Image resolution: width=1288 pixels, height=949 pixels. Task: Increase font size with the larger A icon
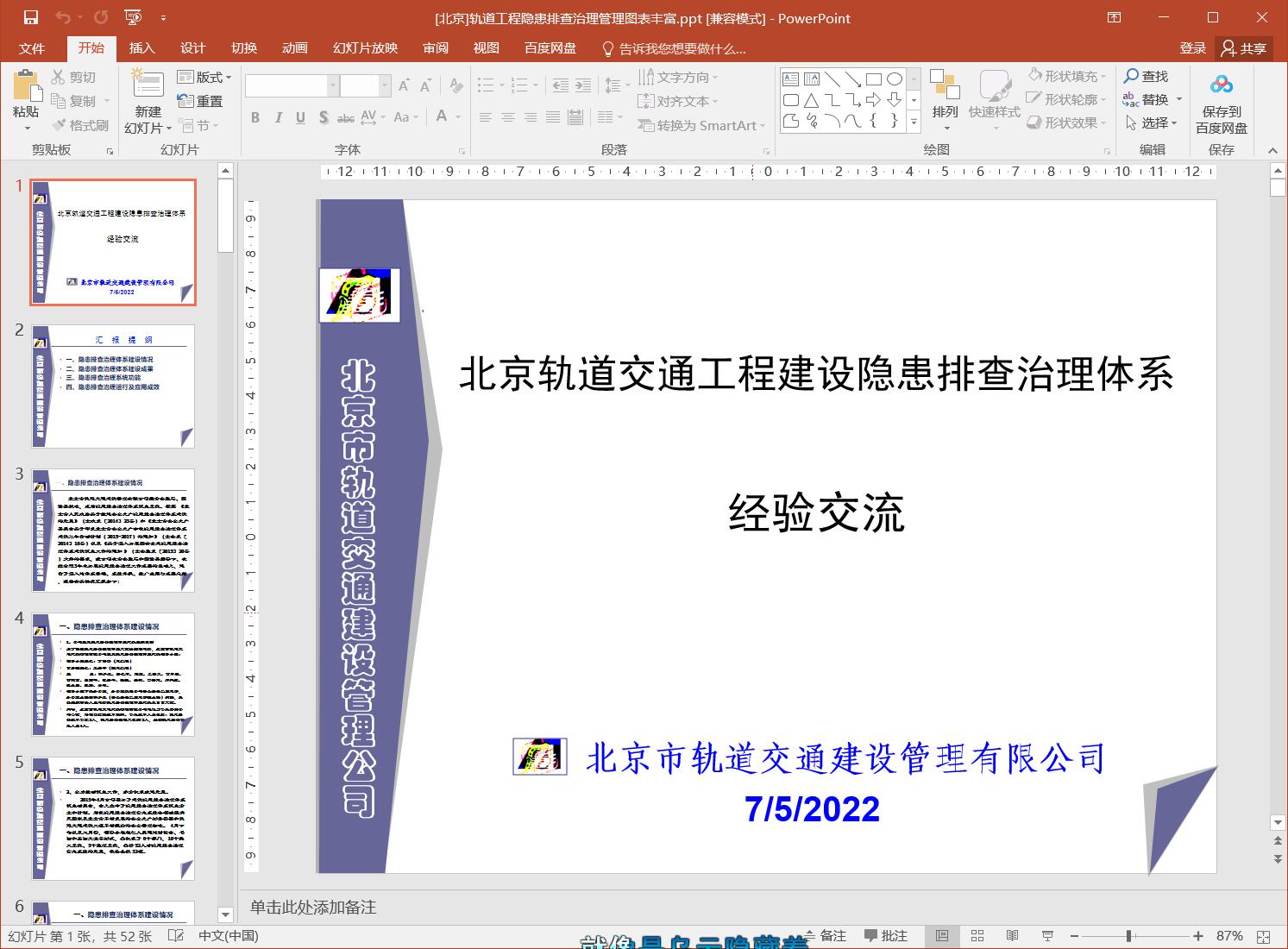pos(405,85)
